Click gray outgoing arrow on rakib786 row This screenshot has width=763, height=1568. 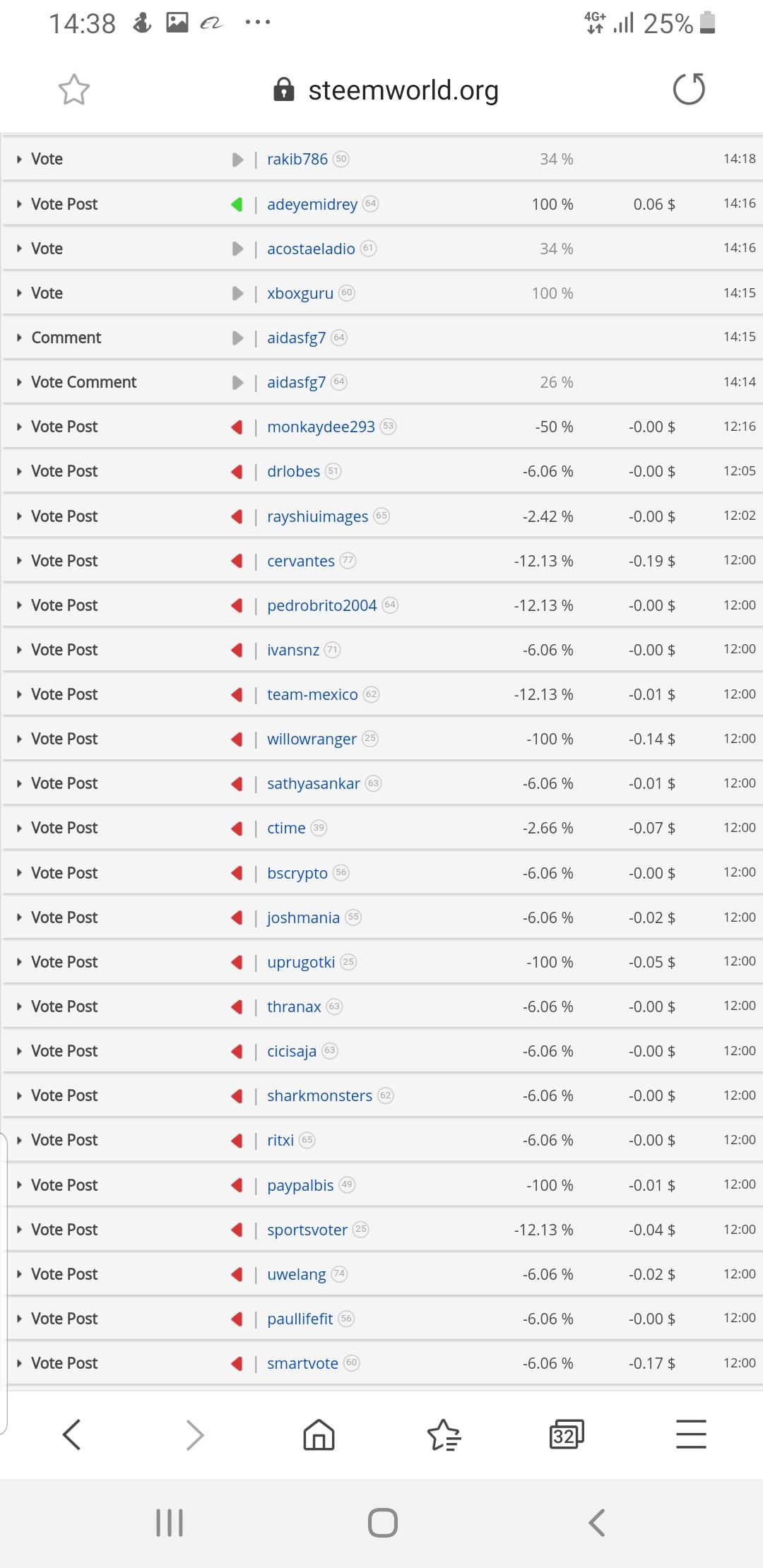click(x=237, y=160)
